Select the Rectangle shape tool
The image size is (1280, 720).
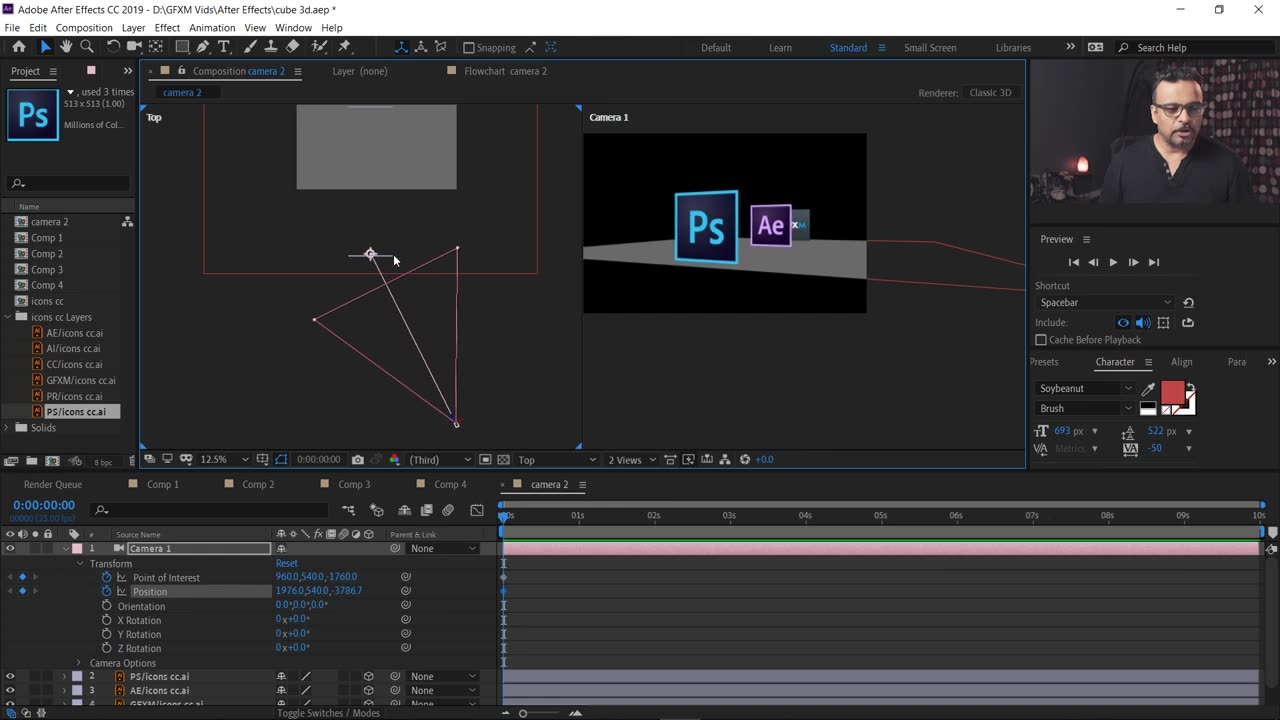tap(182, 47)
